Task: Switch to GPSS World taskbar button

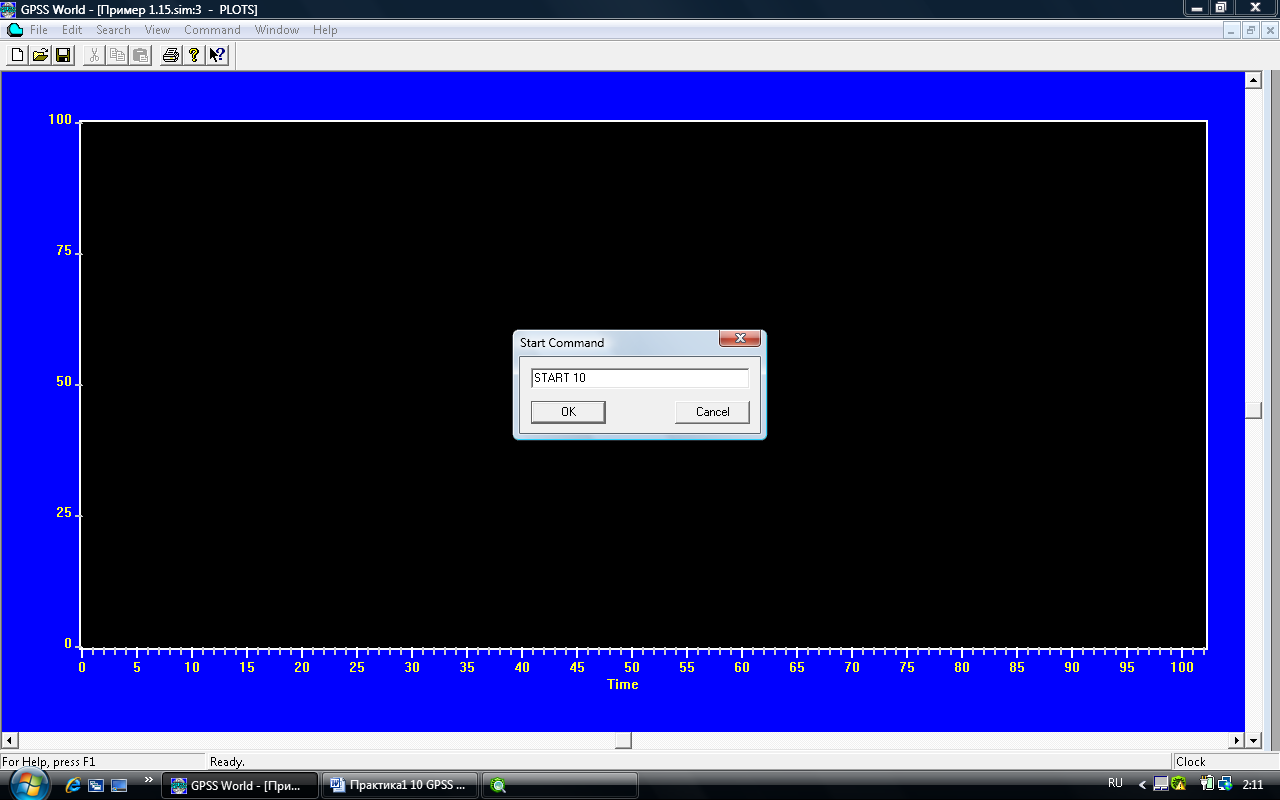Action: pos(240,785)
